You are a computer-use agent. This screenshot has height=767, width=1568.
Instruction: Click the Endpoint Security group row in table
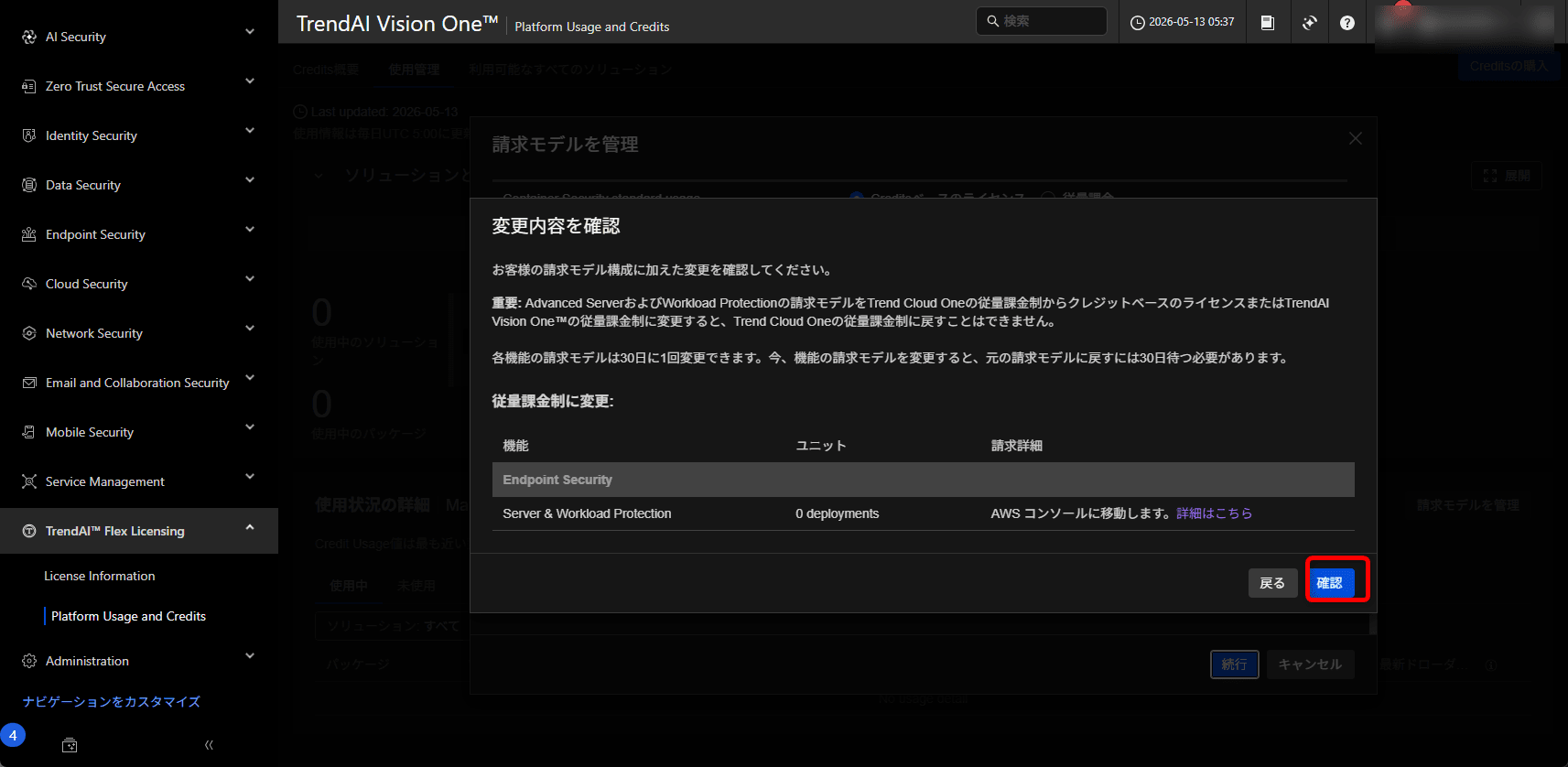923,480
